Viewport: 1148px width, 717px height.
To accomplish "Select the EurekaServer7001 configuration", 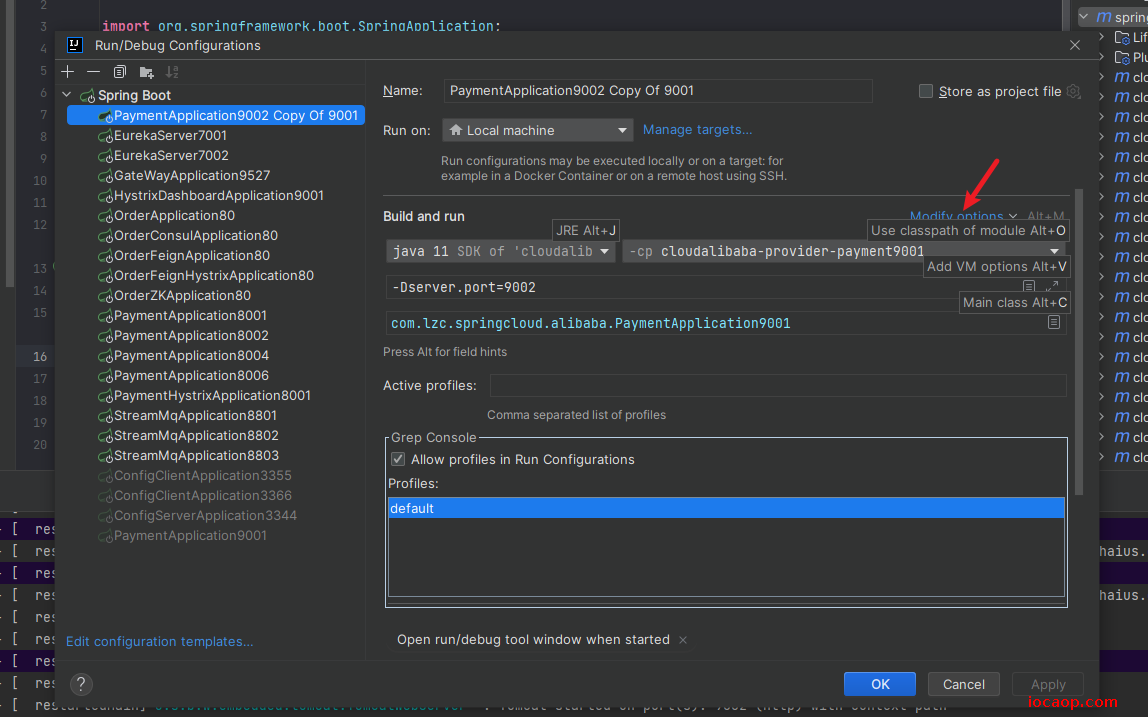I will click(x=170, y=135).
